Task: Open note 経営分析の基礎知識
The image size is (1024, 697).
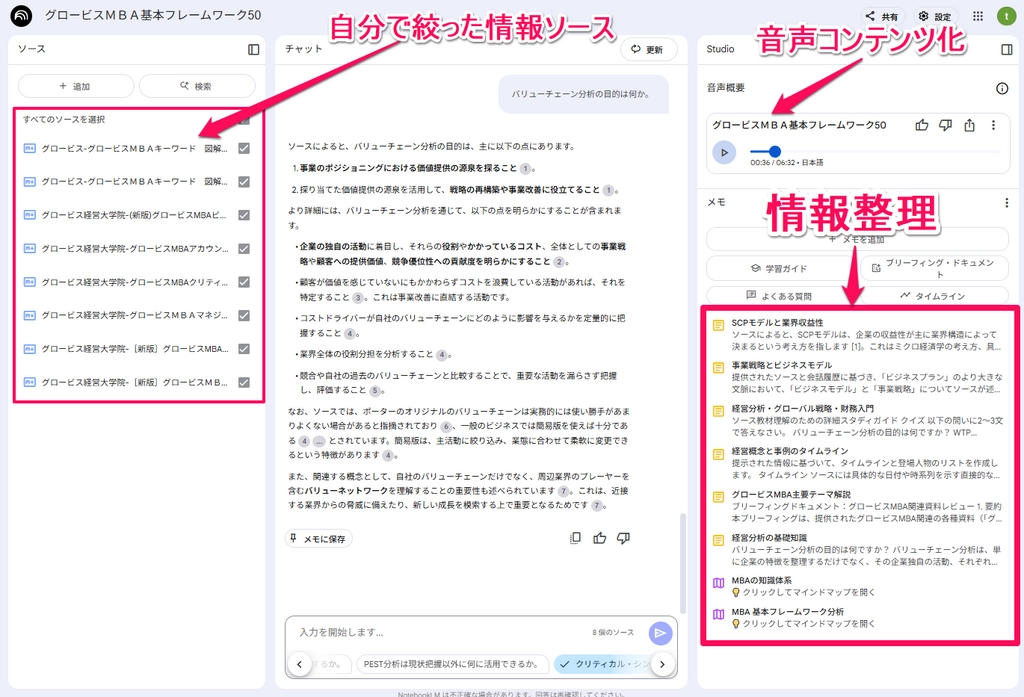Action: pyautogui.click(x=859, y=549)
